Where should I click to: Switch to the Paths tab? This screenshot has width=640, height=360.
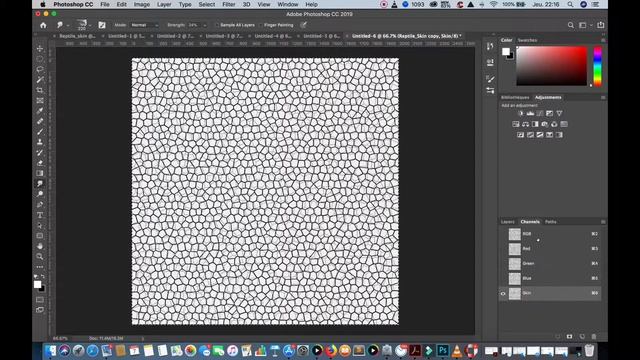pyautogui.click(x=551, y=222)
